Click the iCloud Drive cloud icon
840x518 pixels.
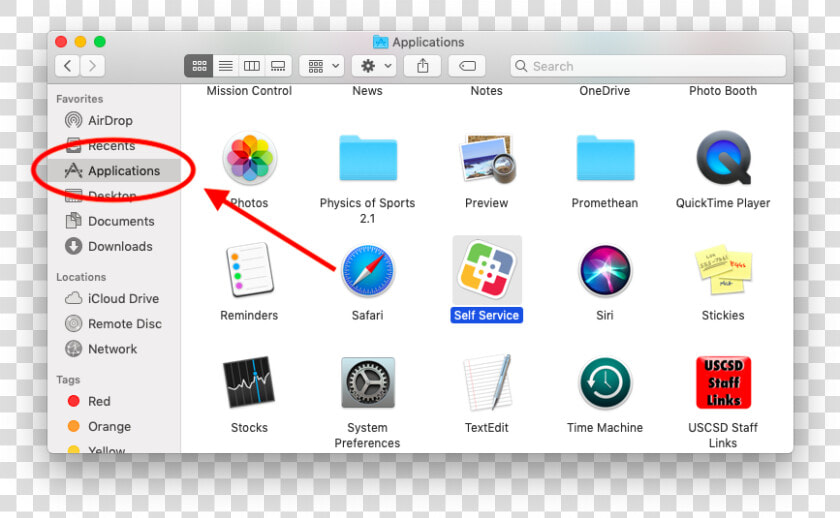73,298
